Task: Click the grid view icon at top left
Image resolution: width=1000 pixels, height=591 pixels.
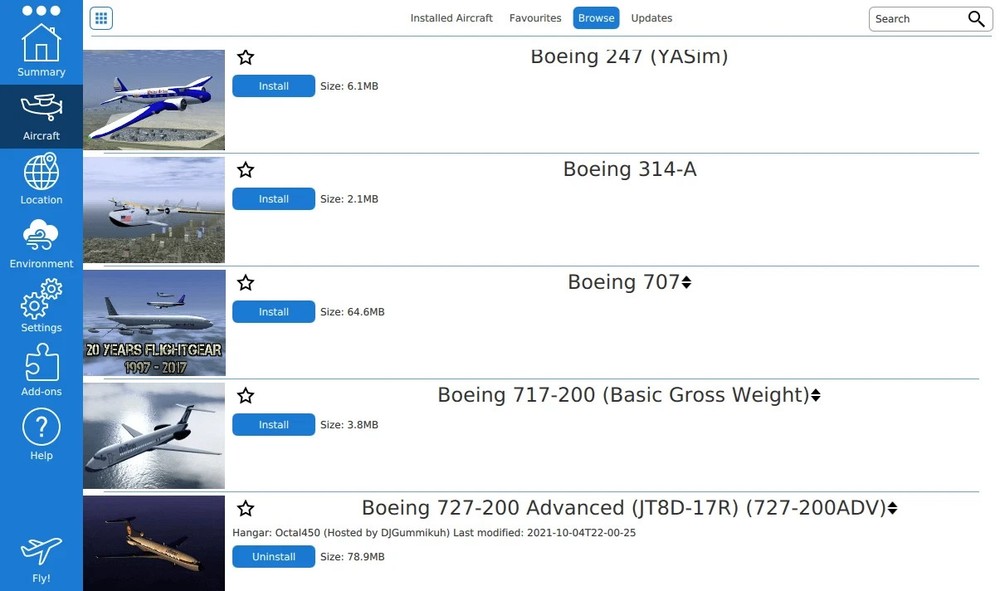Action: [x=101, y=17]
